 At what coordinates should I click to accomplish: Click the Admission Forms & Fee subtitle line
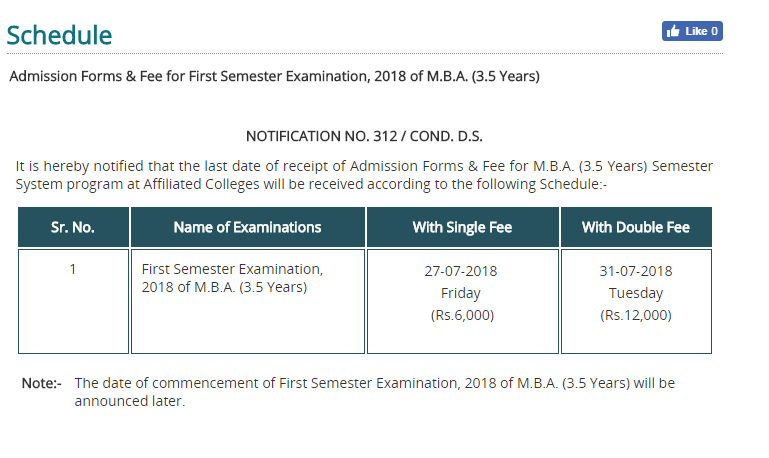pos(274,76)
